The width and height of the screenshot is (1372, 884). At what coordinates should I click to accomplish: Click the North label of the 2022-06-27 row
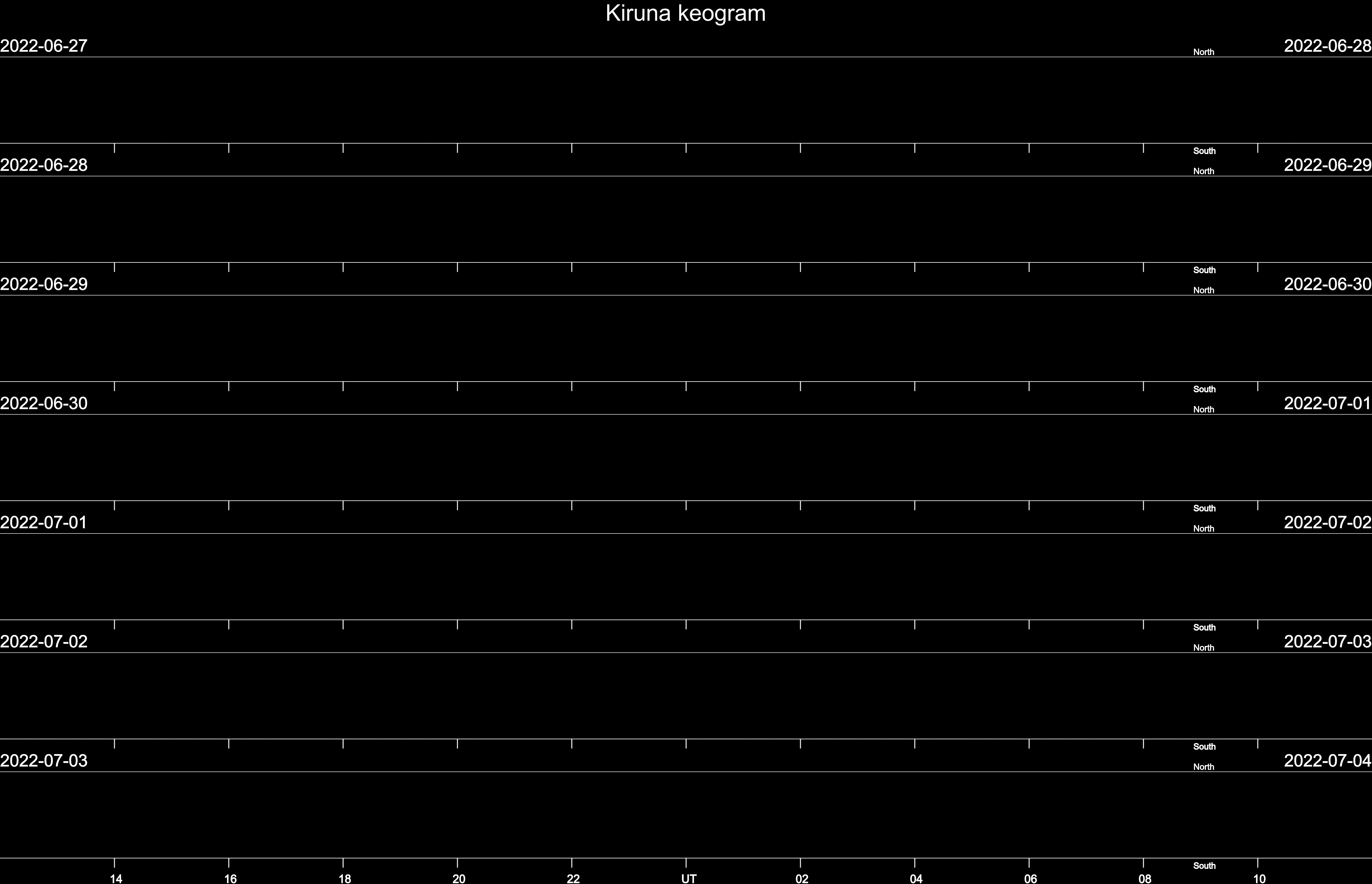(x=1203, y=52)
